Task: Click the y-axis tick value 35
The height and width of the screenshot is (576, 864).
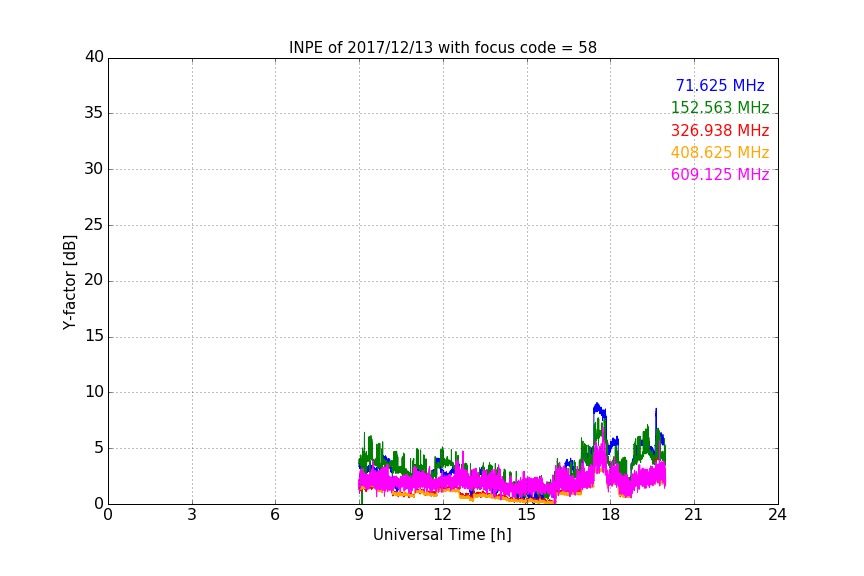Action: tap(94, 113)
